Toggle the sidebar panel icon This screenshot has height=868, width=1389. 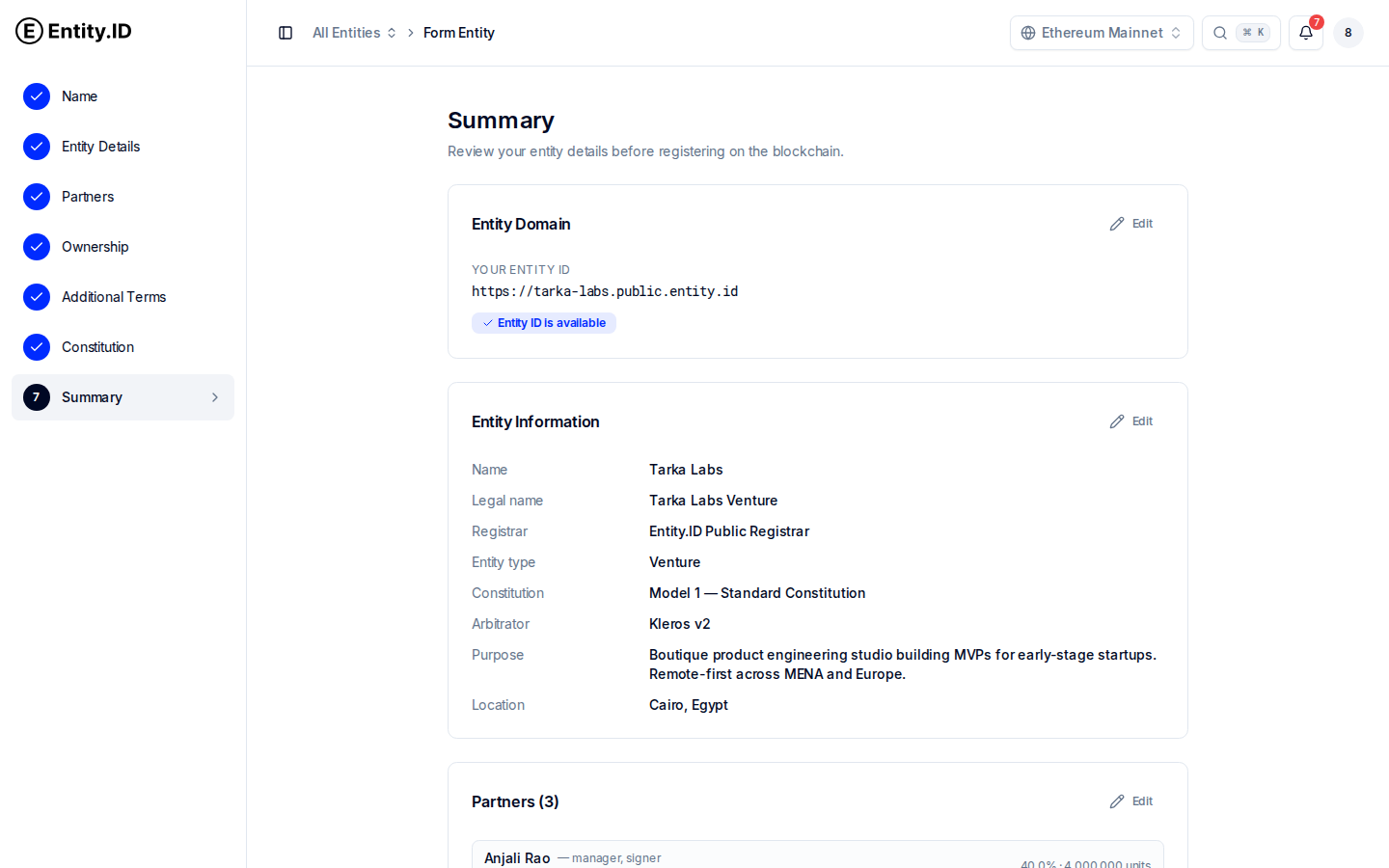tap(286, 33)
